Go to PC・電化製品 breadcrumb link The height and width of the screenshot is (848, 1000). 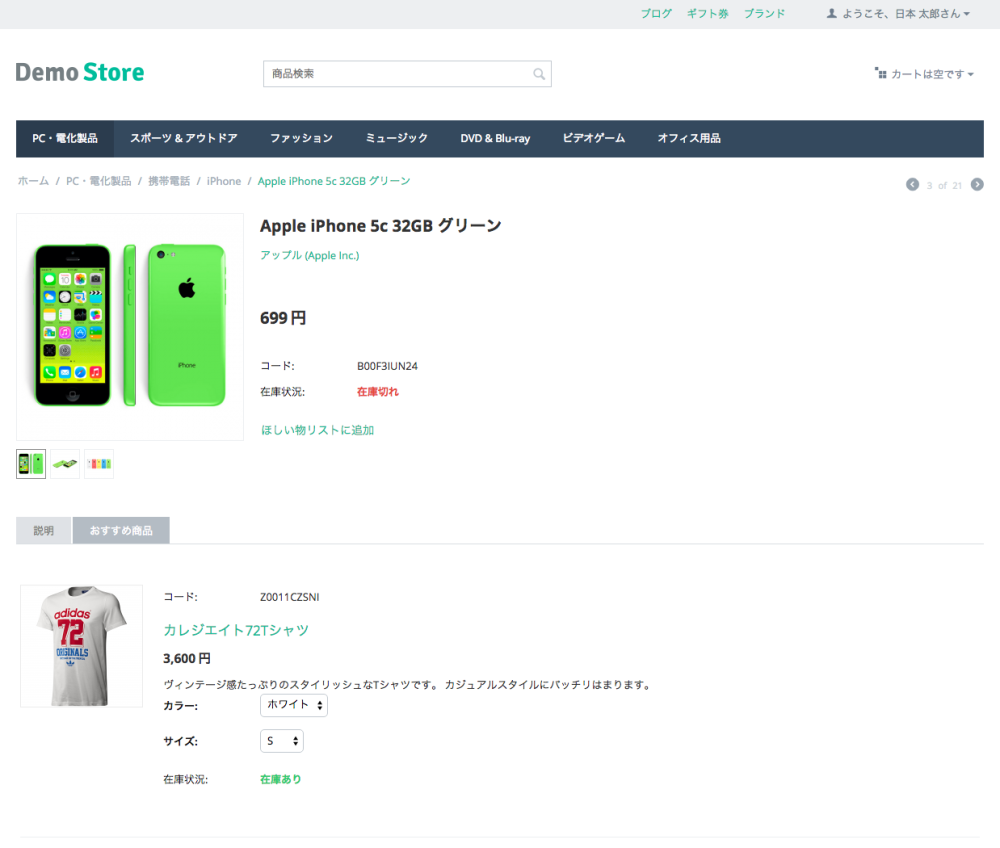(98, 181)
